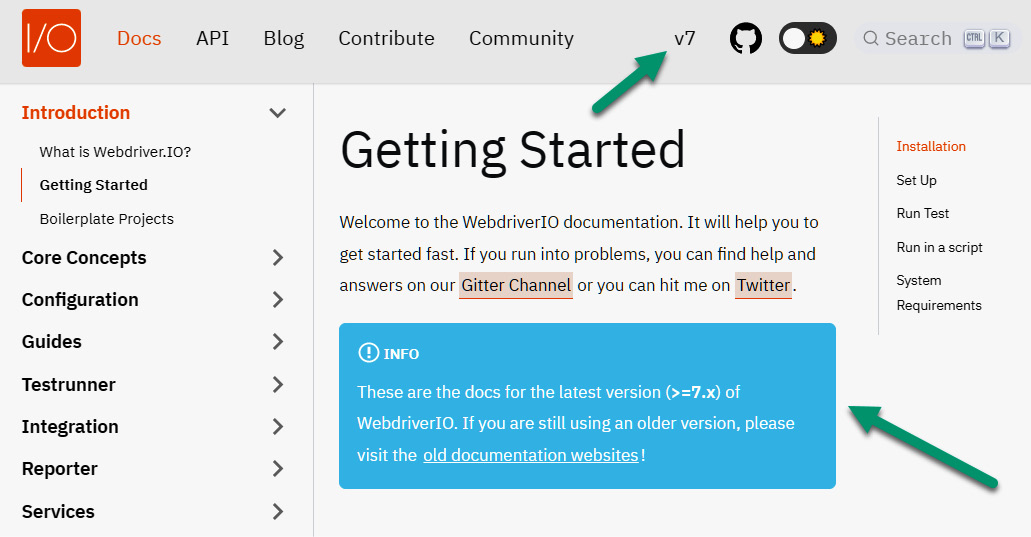Expand the Core Concepts section
Screen dimensions: 1031x537
click(x=278, y=258)
